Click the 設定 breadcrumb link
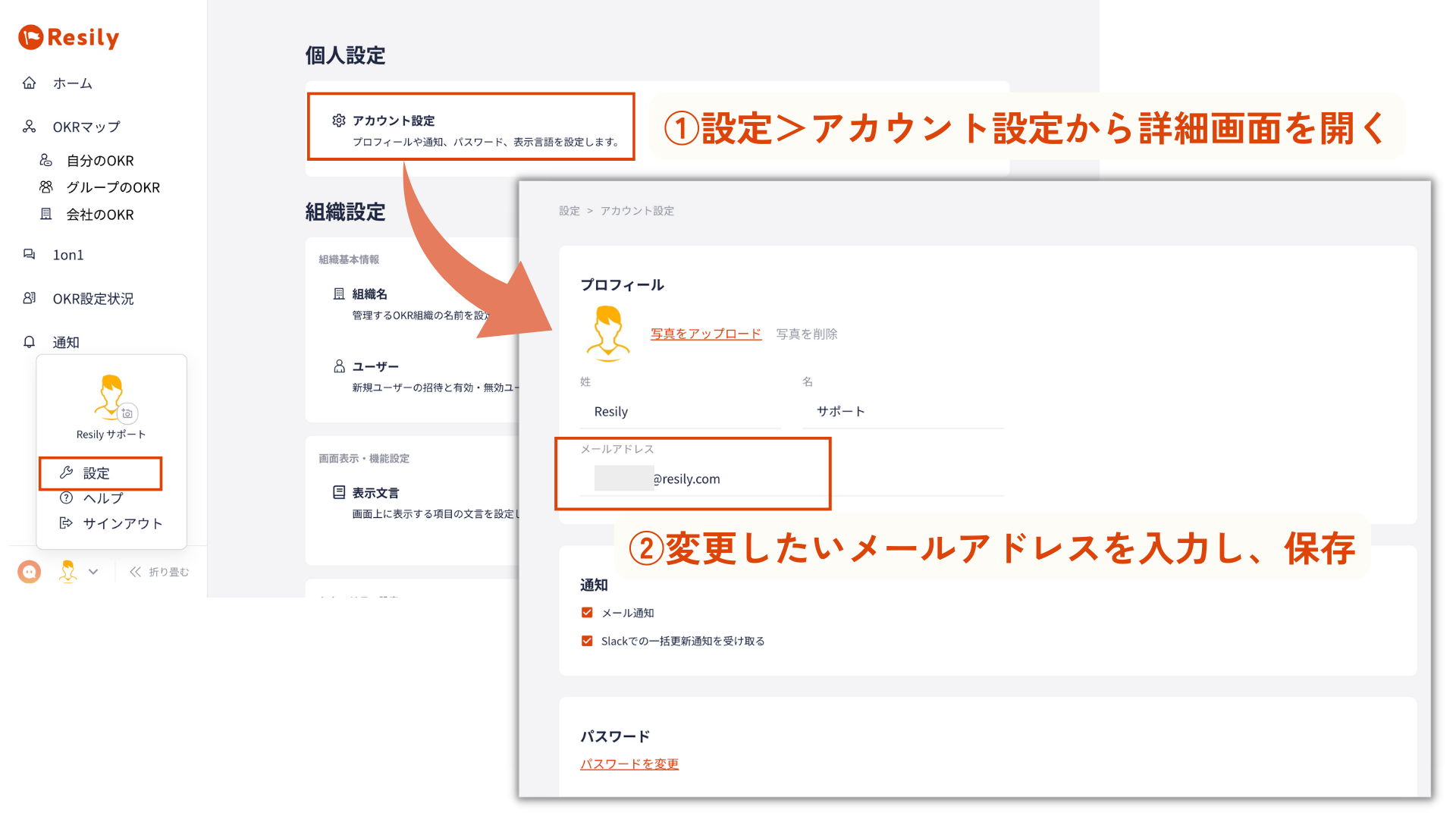1456x819 pixels. pyautogui.click(x=570, y=211)
